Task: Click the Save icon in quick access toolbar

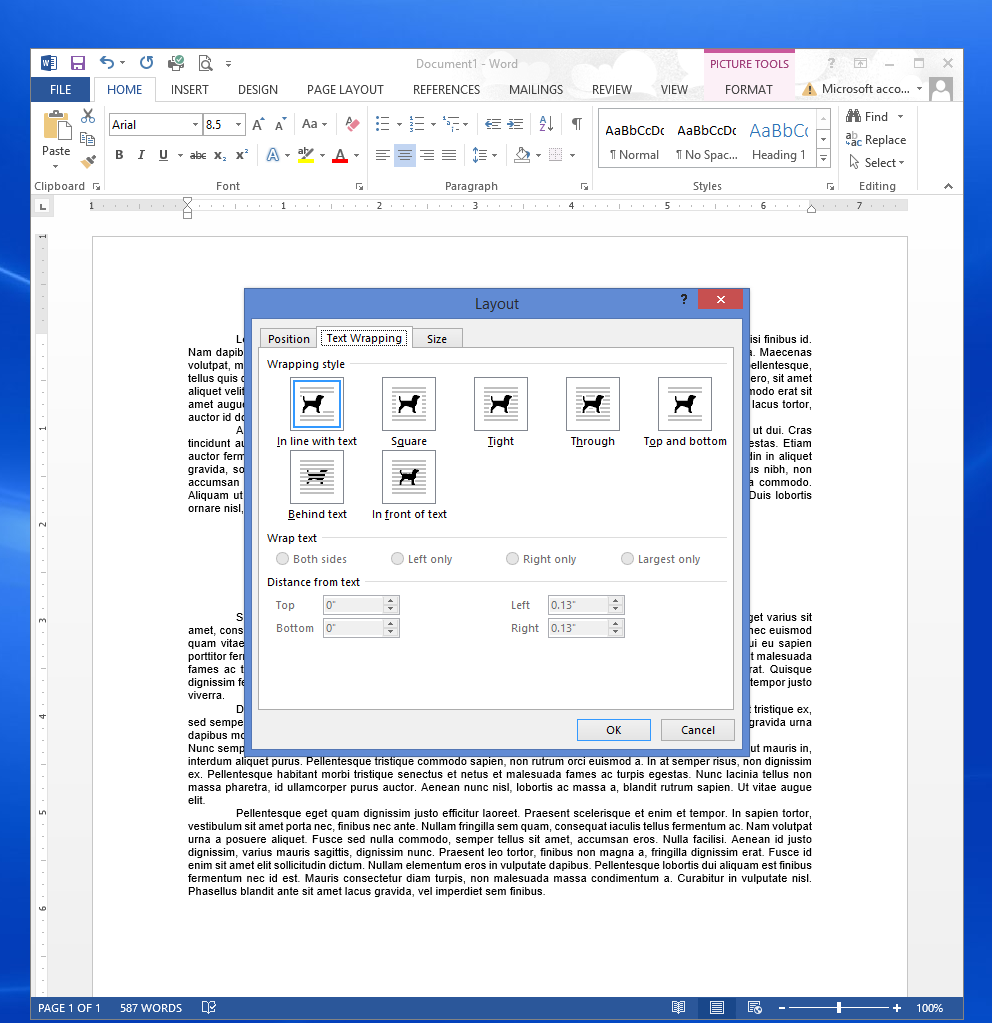Action: point(78,63)
